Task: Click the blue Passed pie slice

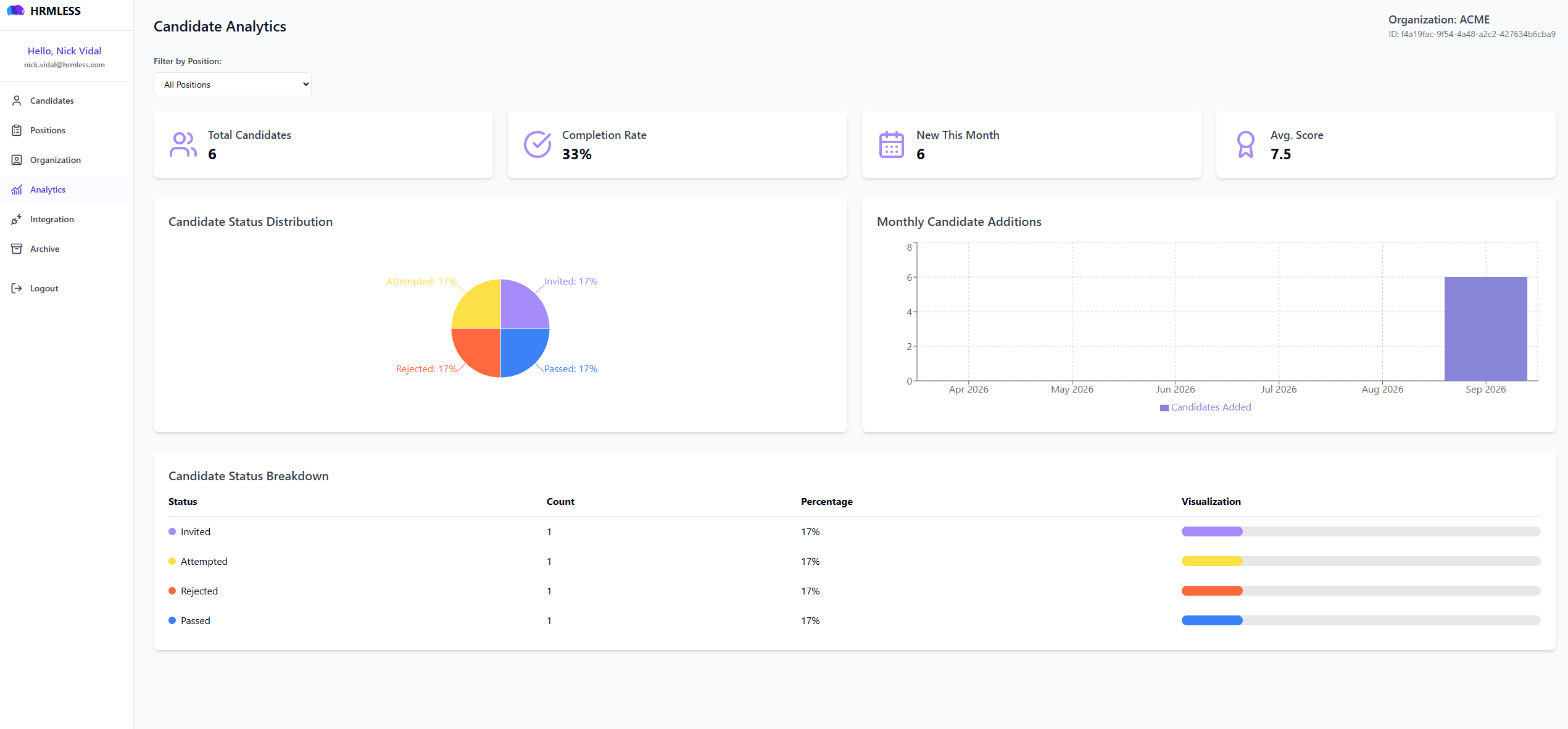Action: 521,350
